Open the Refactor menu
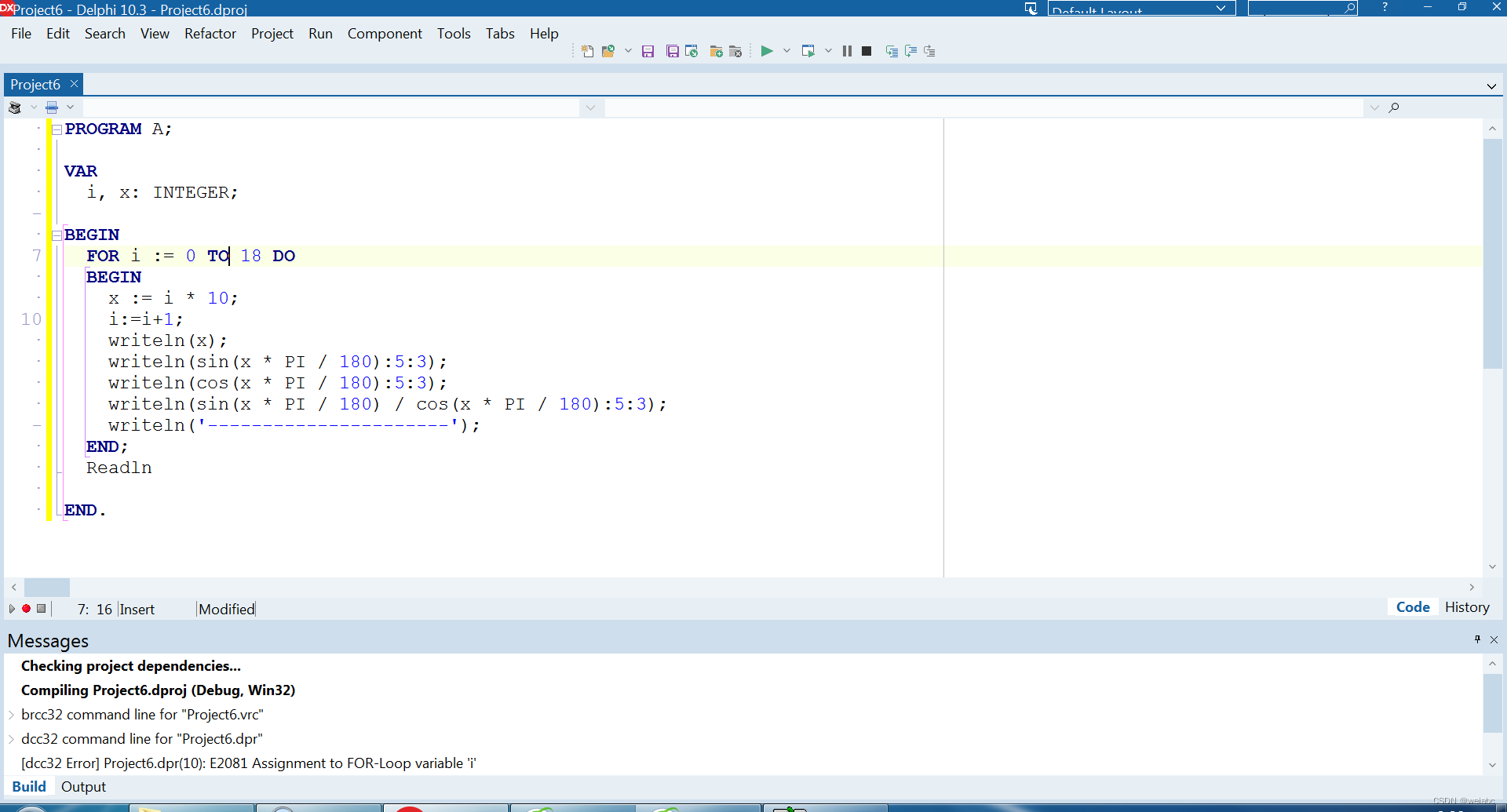Screen dimensions: 1507x812 (210, 34)
